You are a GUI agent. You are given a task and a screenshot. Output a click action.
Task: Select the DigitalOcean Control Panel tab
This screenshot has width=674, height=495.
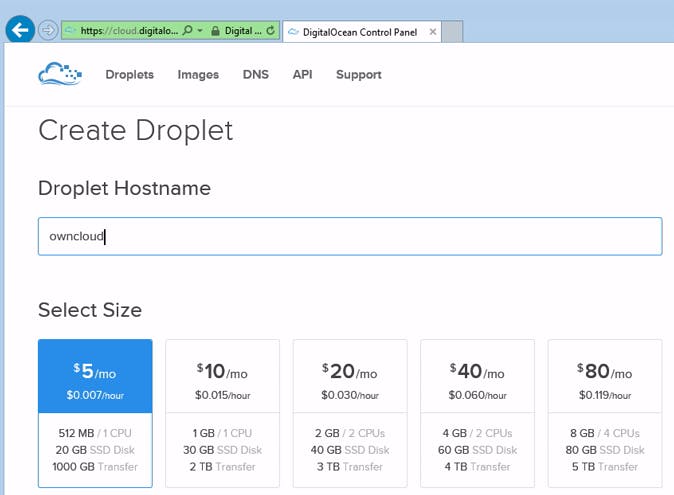(362, 32)
